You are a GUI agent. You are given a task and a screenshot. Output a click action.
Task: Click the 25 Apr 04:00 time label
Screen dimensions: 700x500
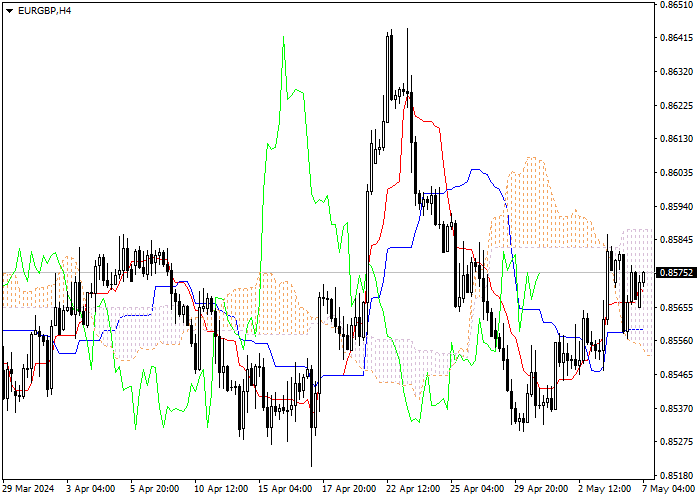click(477, 489)
